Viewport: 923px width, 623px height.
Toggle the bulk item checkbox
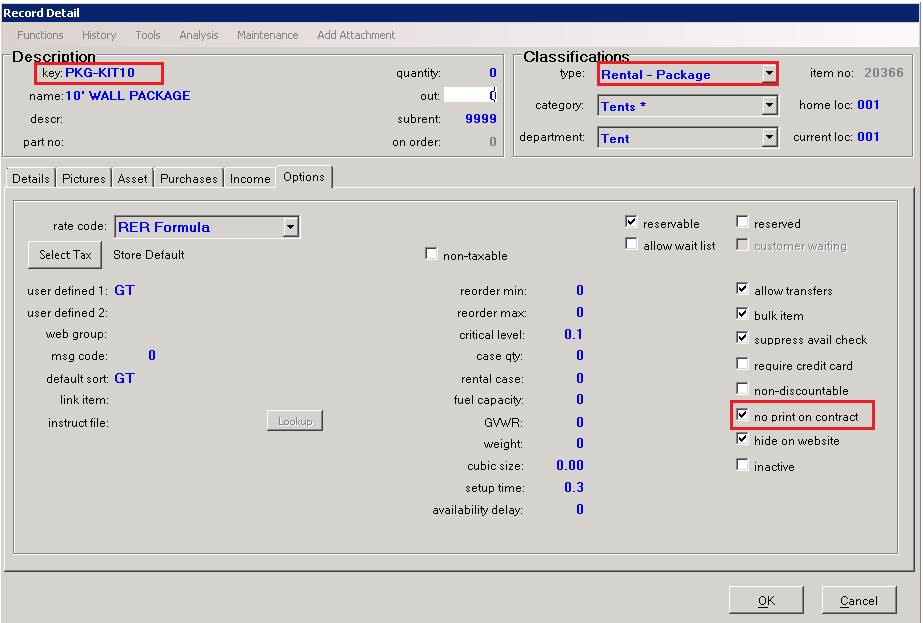742,315
